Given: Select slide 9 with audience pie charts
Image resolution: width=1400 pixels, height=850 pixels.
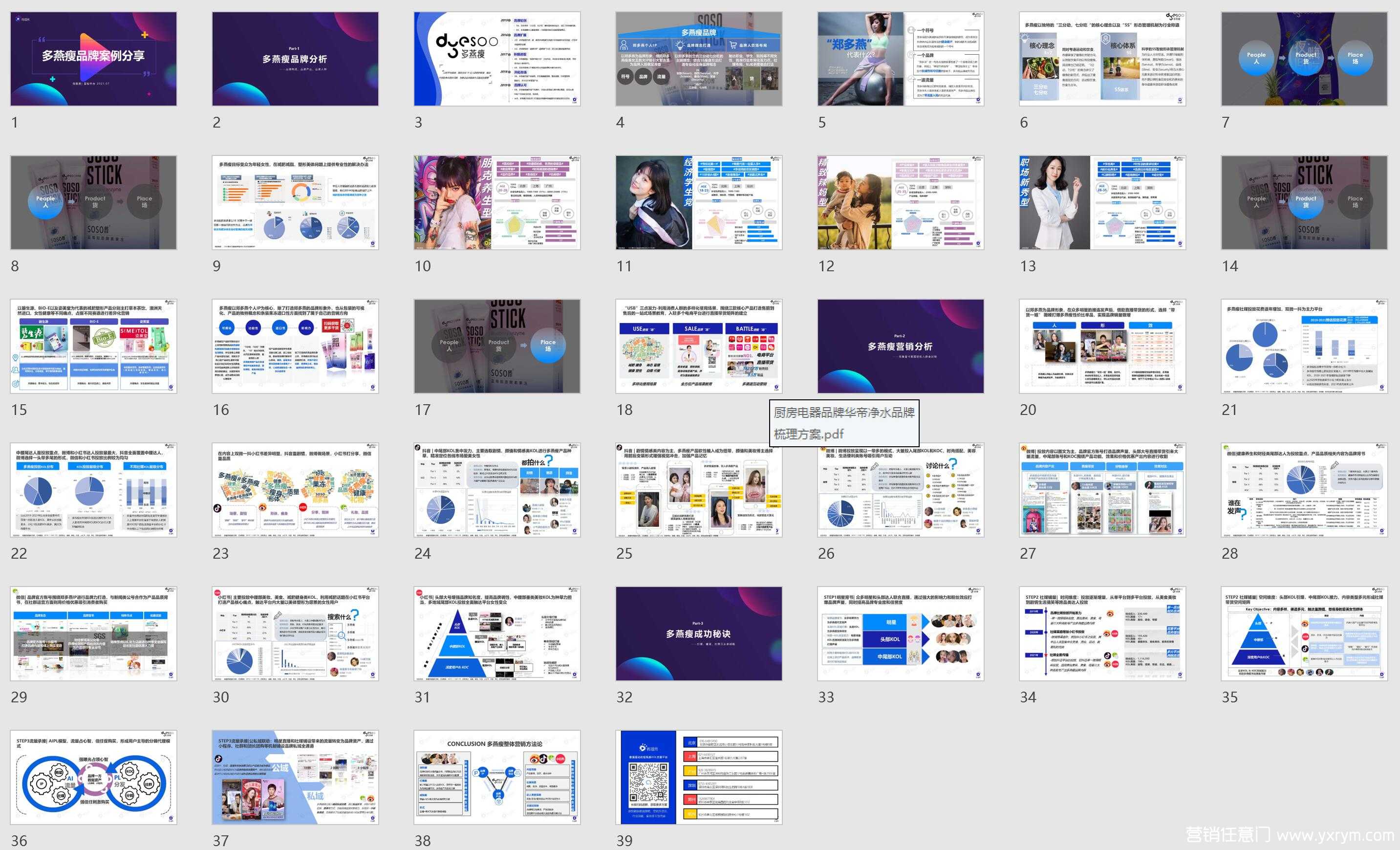Looking at the screenshot, I should point(295,203).
